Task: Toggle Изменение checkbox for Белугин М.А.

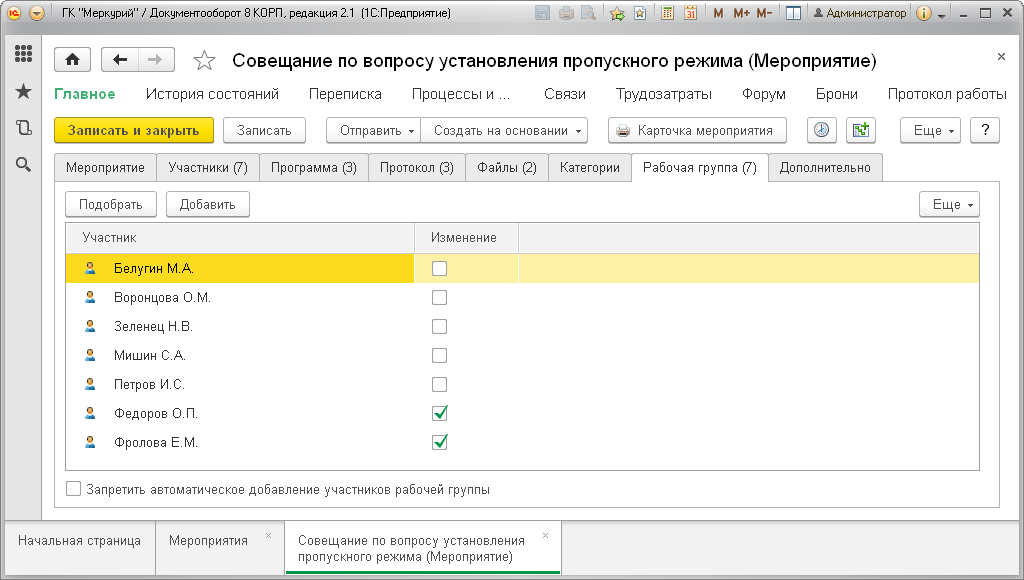Action: pos(440,268)
